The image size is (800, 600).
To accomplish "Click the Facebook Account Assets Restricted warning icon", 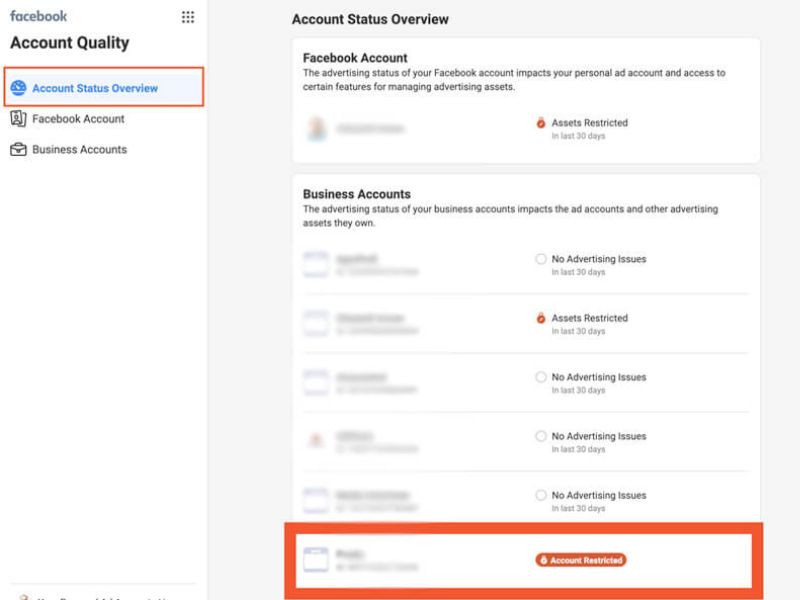I will click(x=541, y=124).
